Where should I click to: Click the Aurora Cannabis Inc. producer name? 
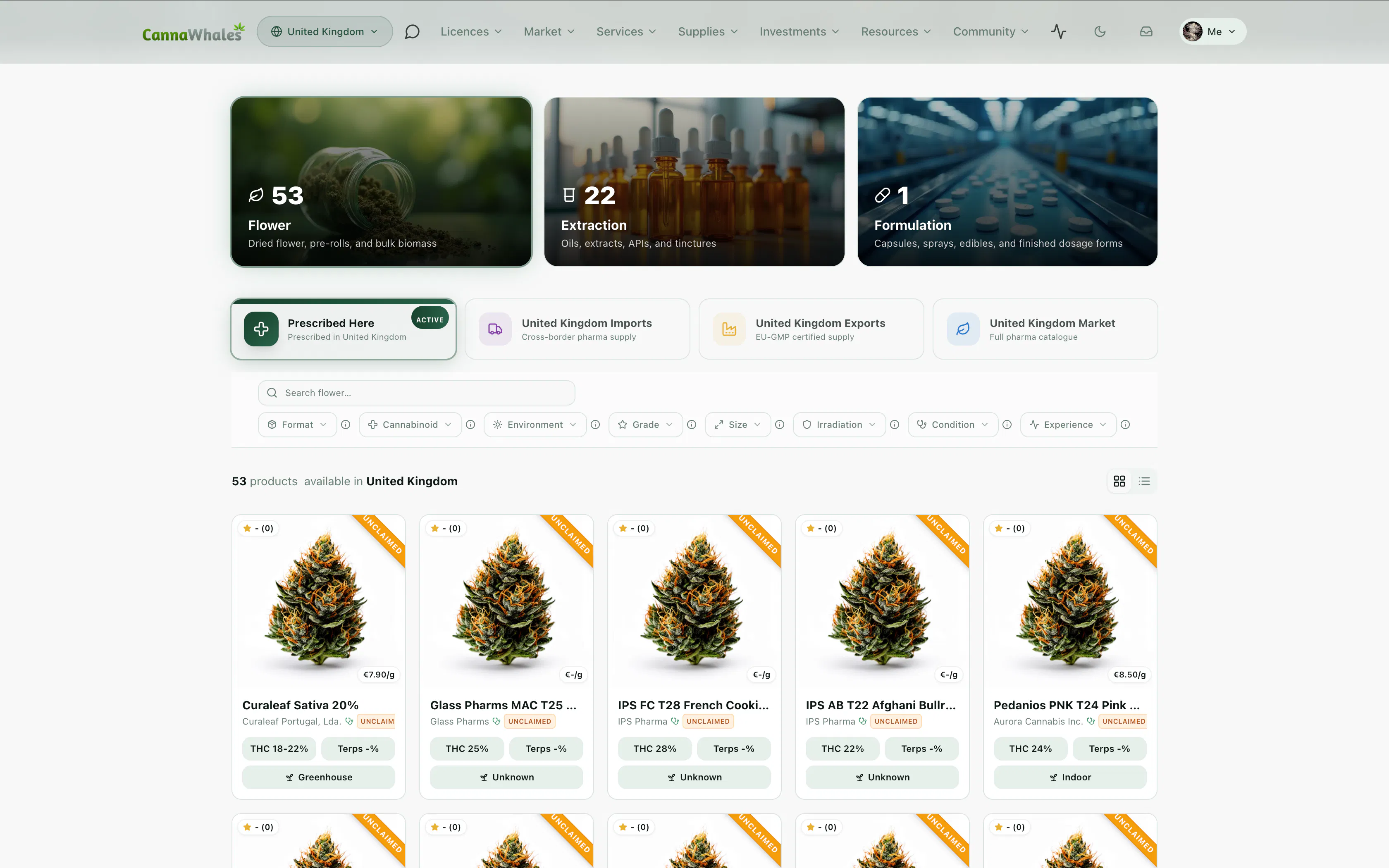(1038, 722)
